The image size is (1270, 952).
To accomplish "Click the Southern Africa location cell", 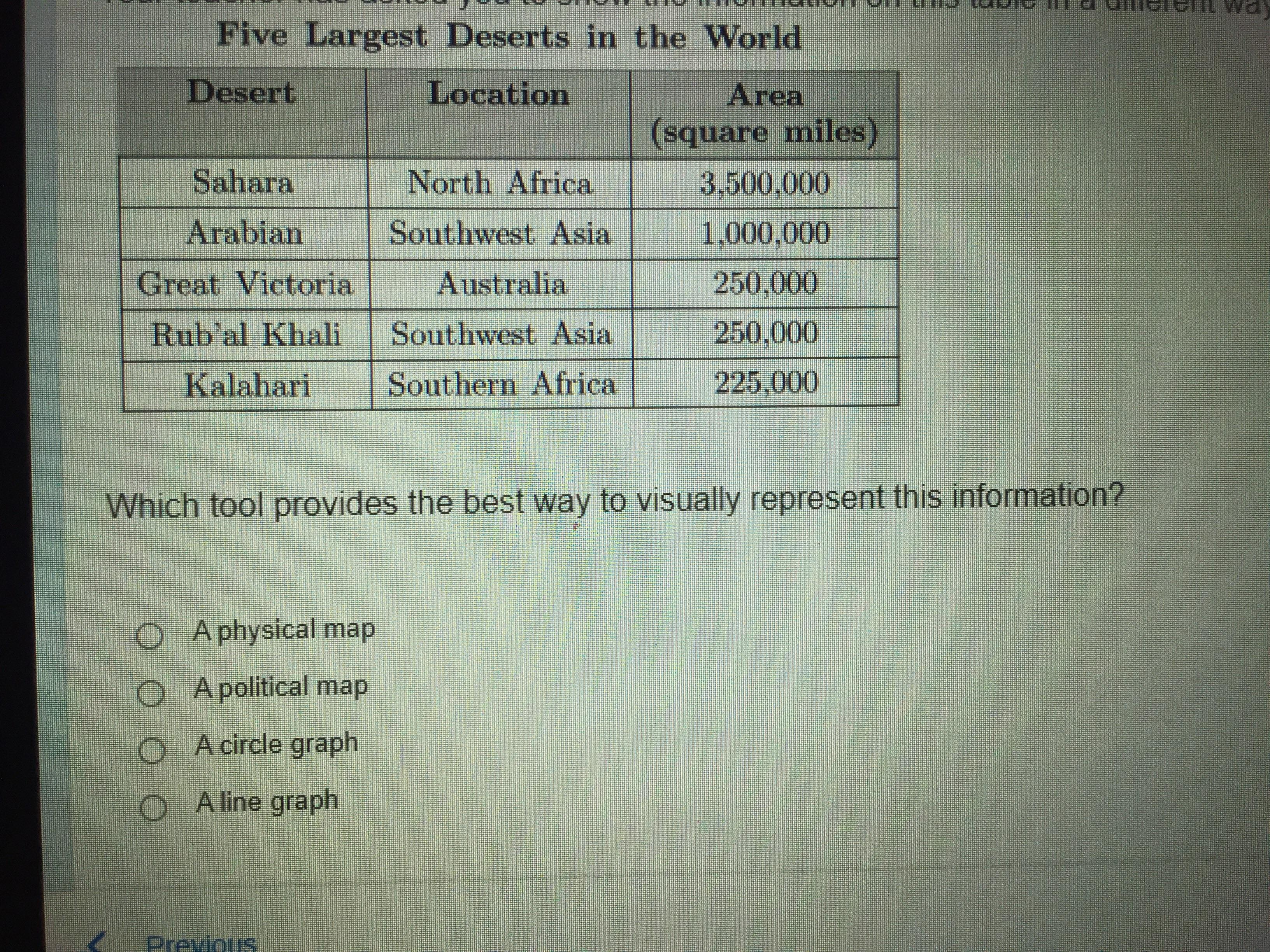I will [x=502, y=385].
